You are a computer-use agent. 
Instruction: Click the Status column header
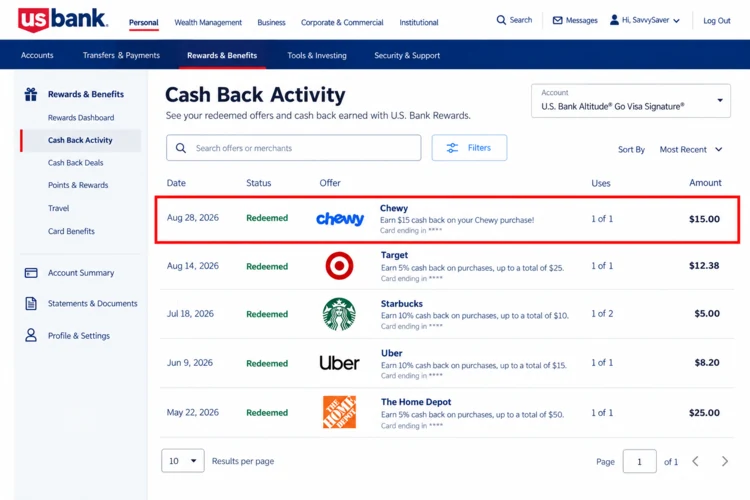[x=259, y=183]
